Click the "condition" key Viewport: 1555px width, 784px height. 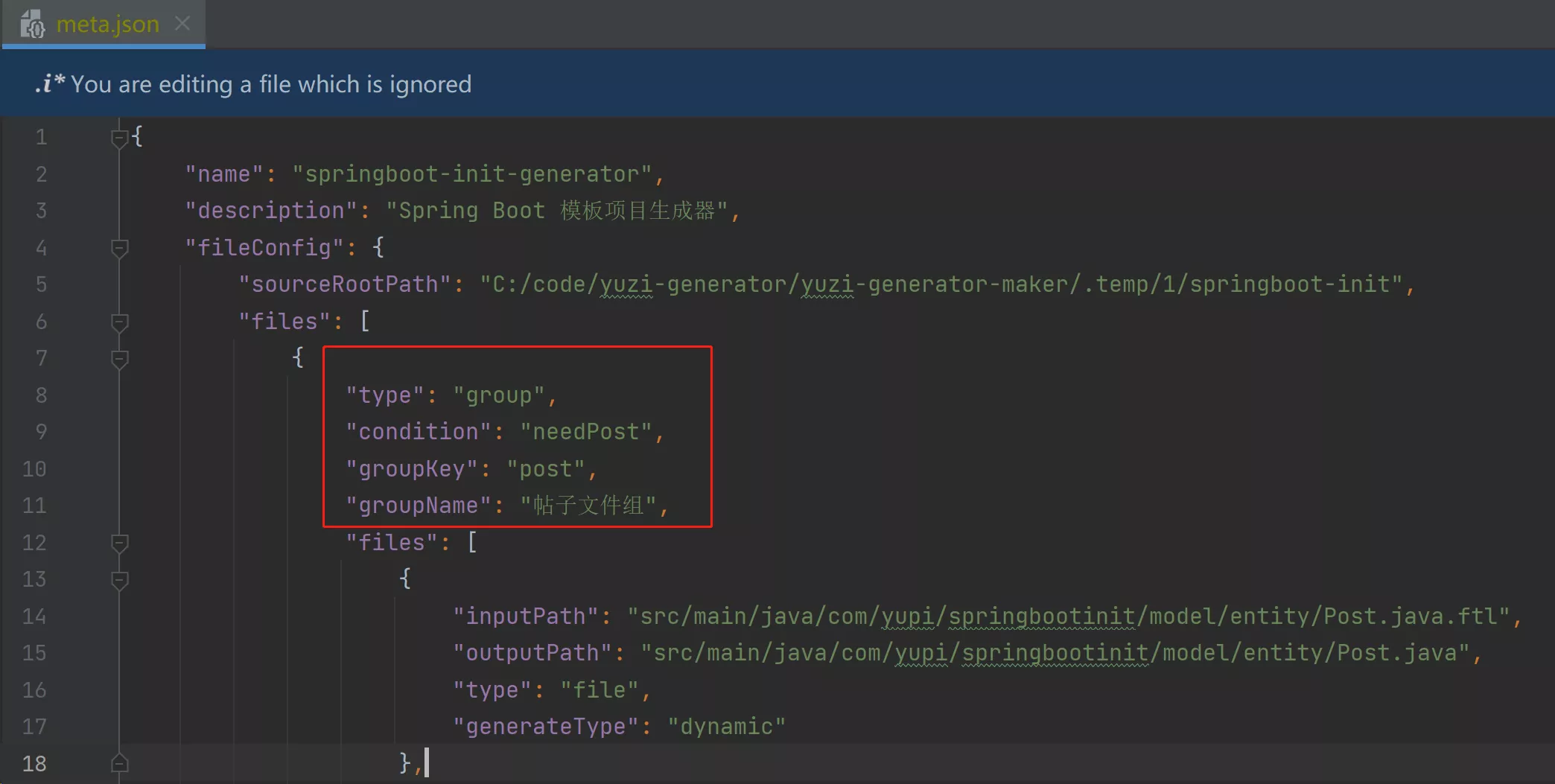(x=419, y=432)
